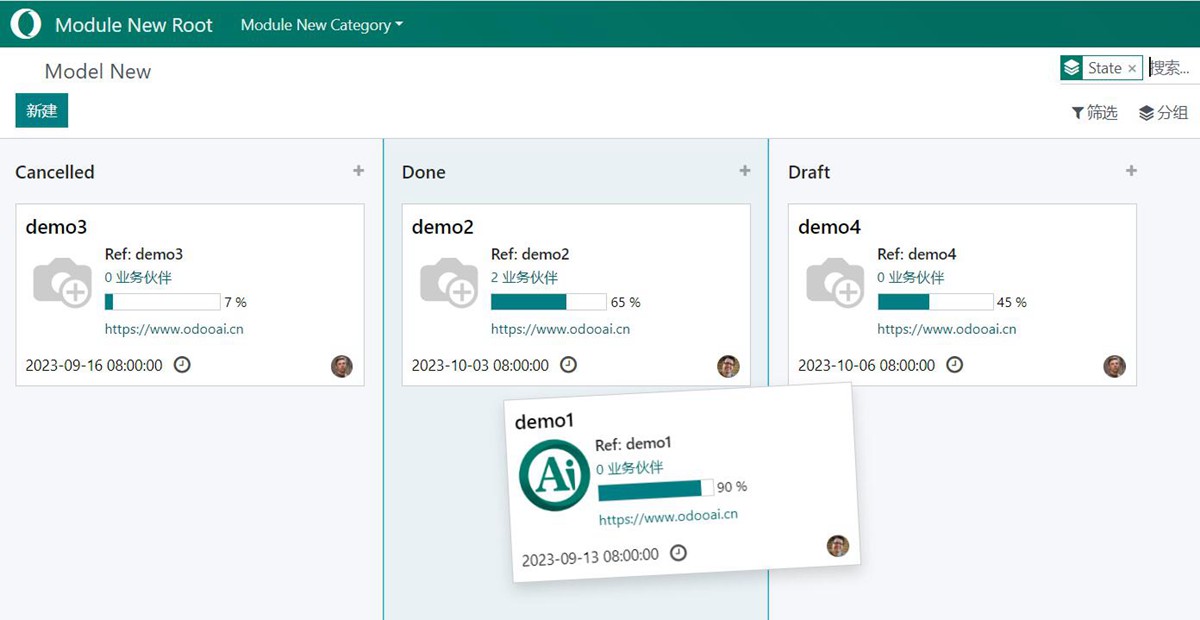Open the Module New Category dropdown menu

coord(321,25)
